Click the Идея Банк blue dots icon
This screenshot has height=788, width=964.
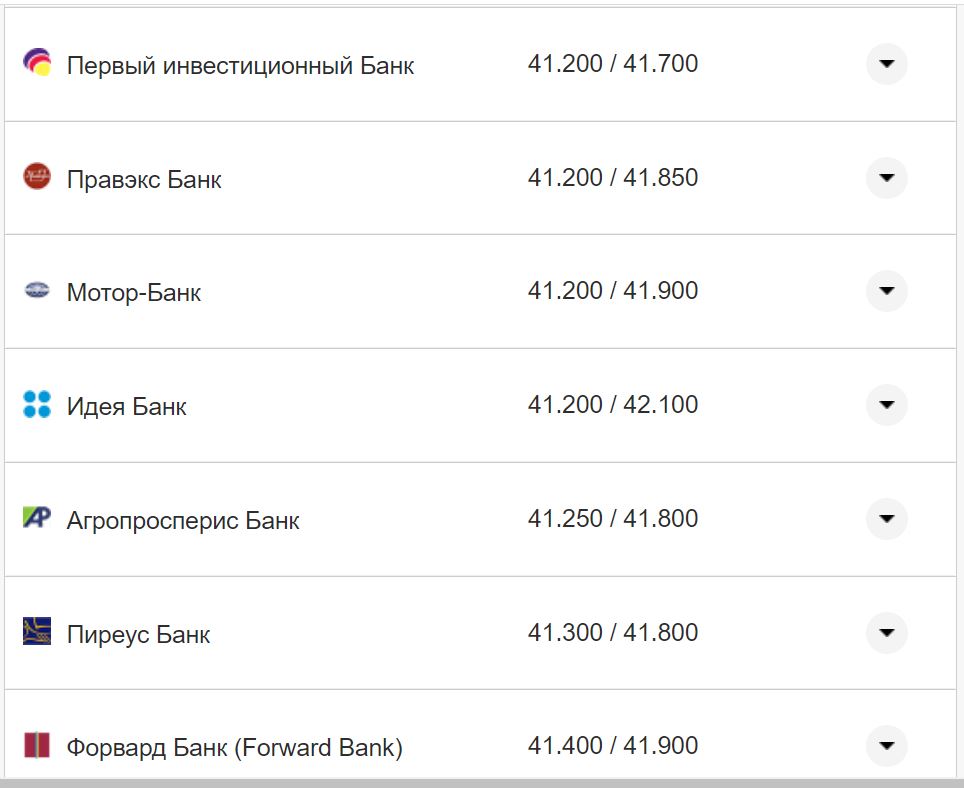click(37, 405)
